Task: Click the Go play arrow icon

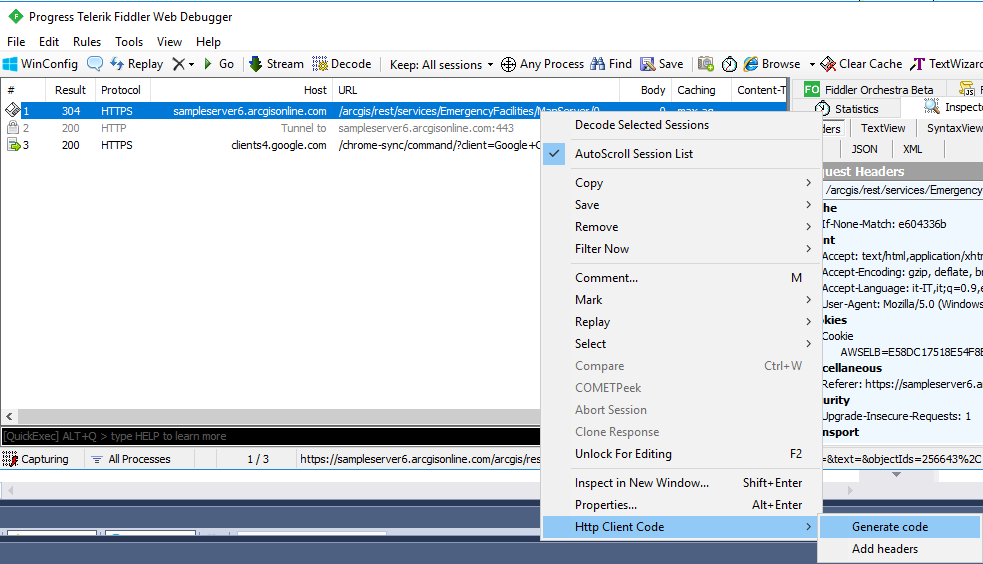Action: 208,64
